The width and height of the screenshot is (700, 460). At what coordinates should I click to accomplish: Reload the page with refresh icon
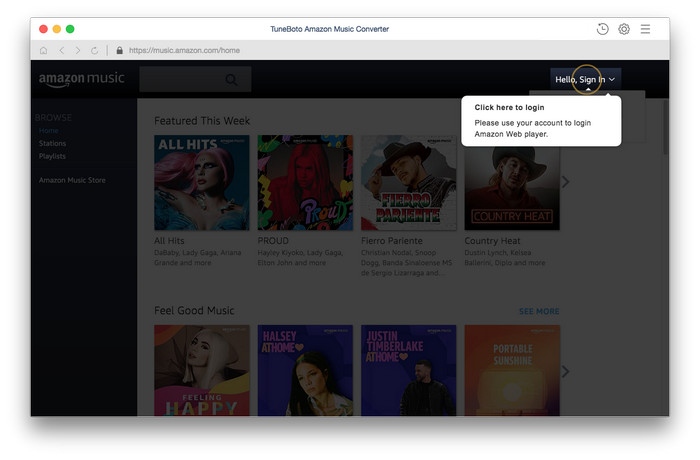(x=94, y=50)
